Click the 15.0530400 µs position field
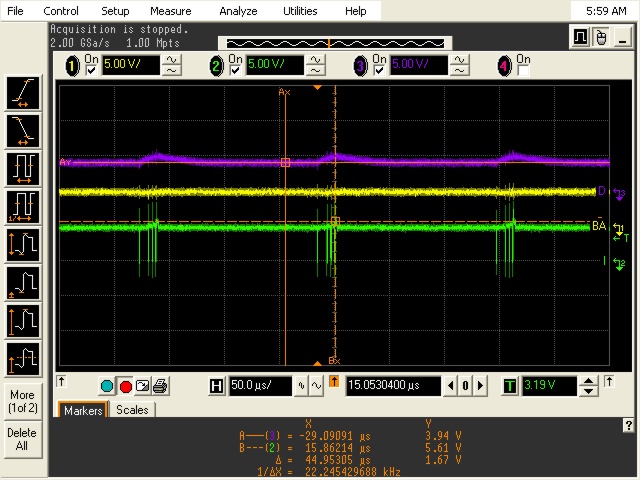 click(x=393, y=386)
